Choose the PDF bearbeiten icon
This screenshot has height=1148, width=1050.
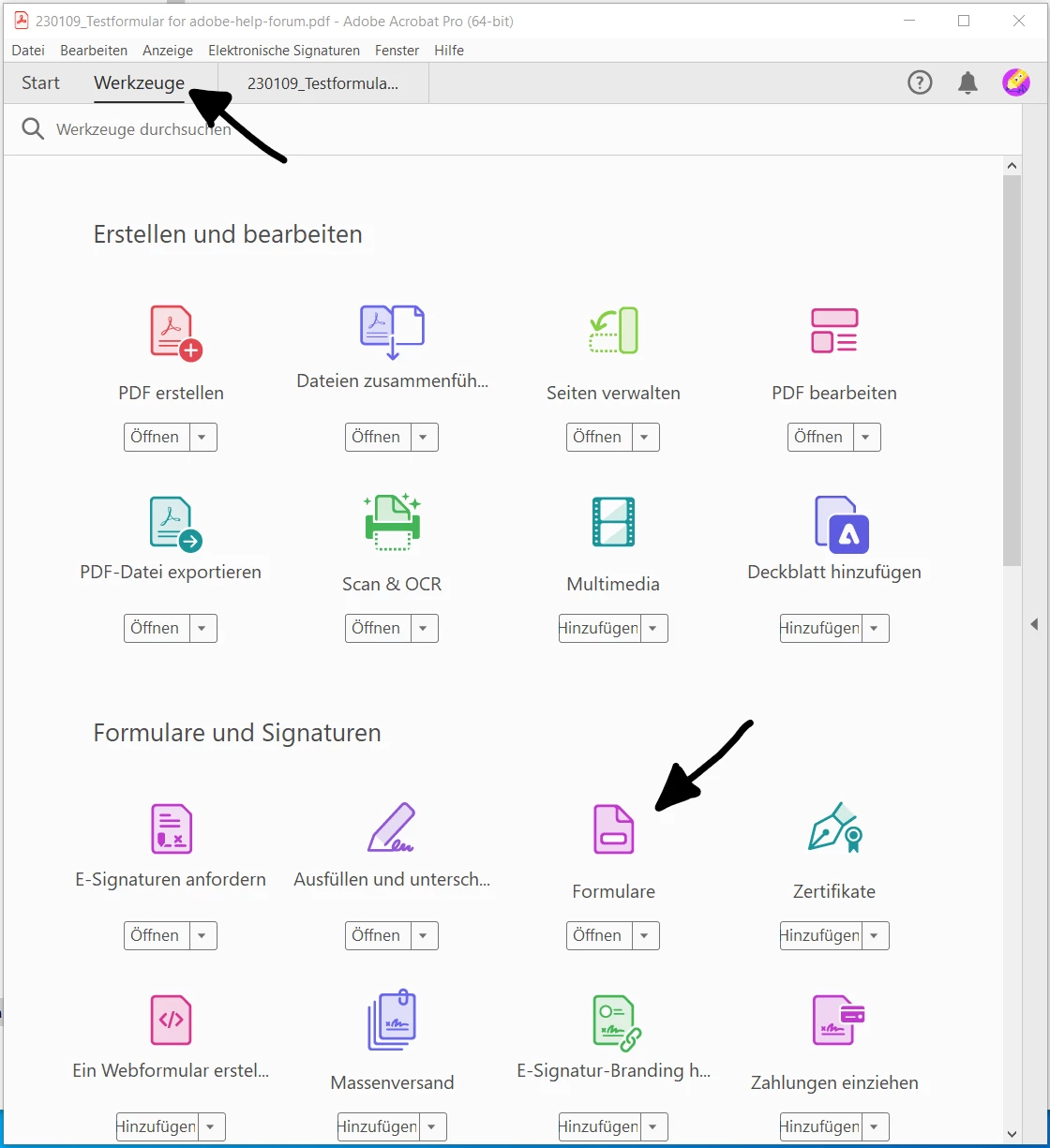tap(834, 331)
